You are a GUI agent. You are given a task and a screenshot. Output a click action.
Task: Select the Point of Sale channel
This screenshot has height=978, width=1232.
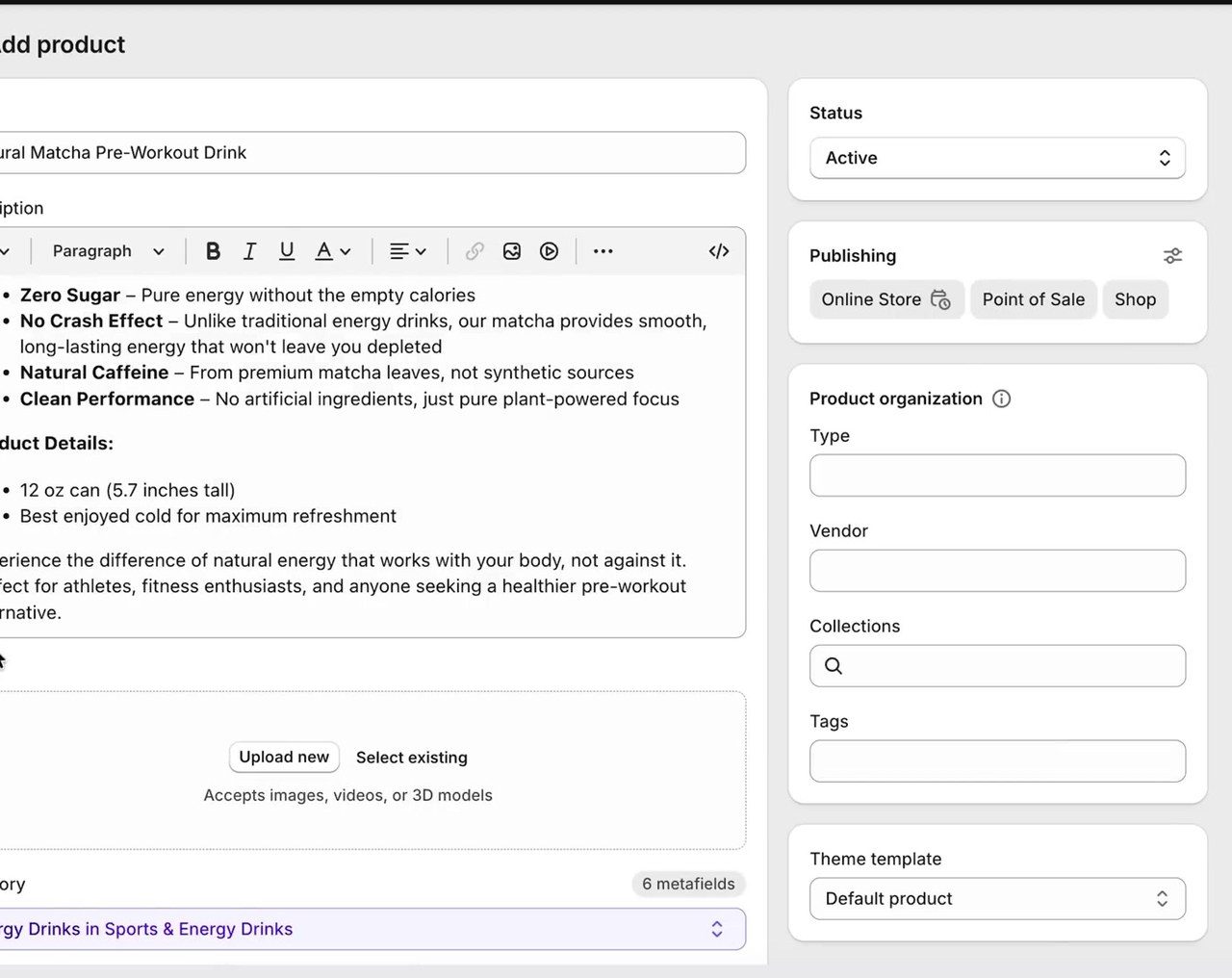pyautogui.click(x=1033, y=299)
